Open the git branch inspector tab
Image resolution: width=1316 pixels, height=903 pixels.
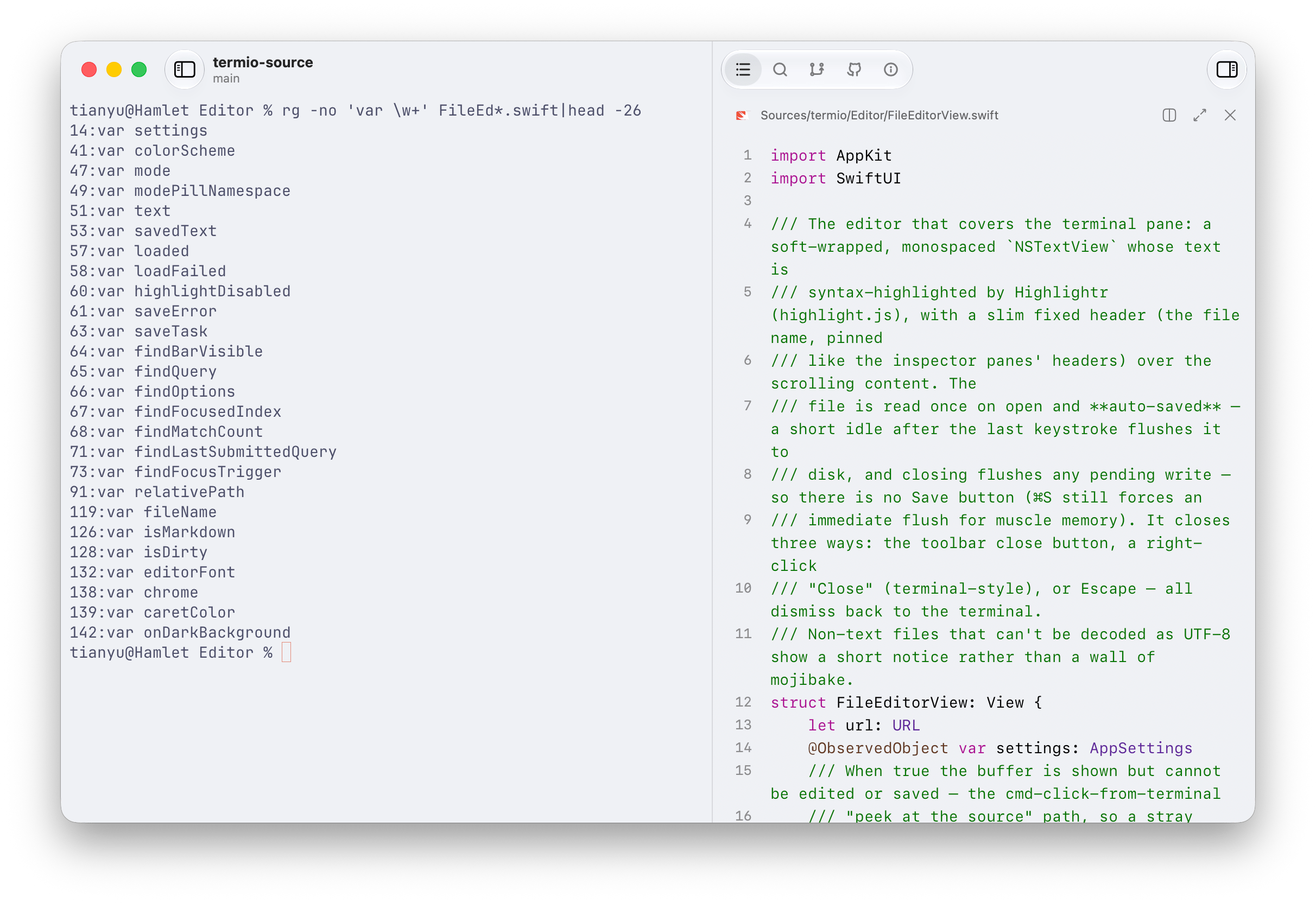[817, 69]
